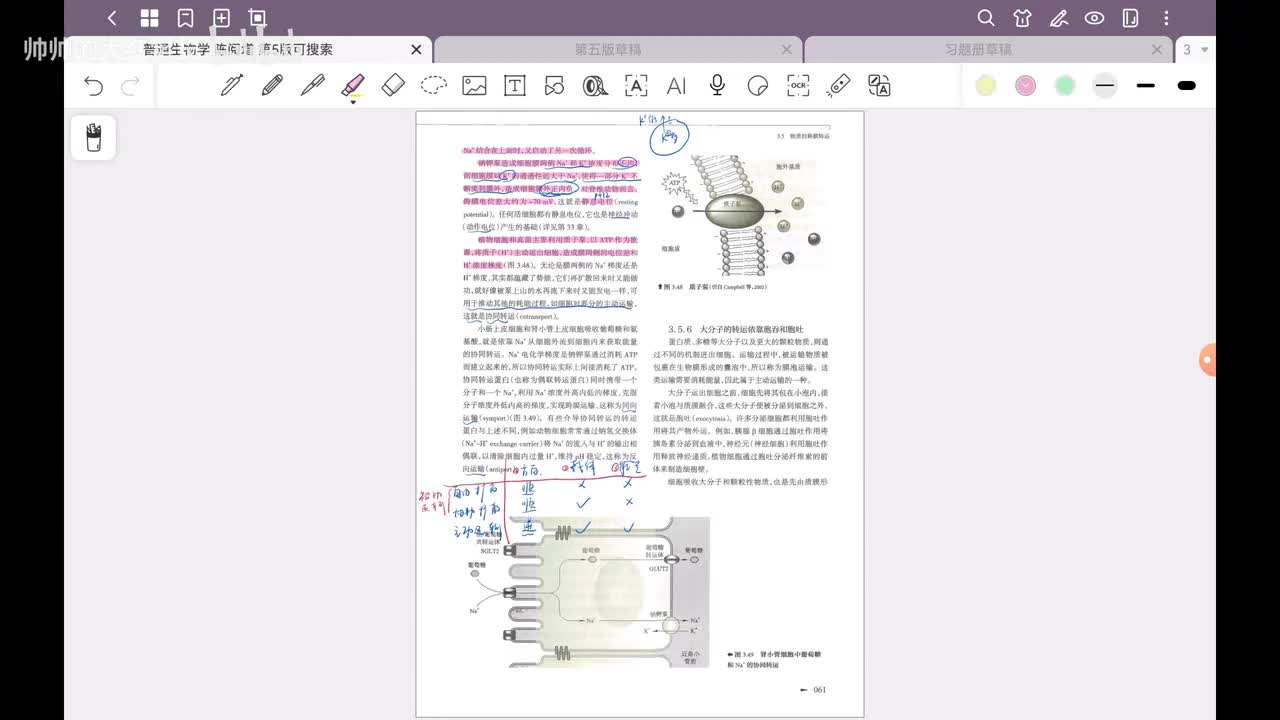
Task: Click the kidney tubule cell cotransport diagram
Action: click(588, 592)
